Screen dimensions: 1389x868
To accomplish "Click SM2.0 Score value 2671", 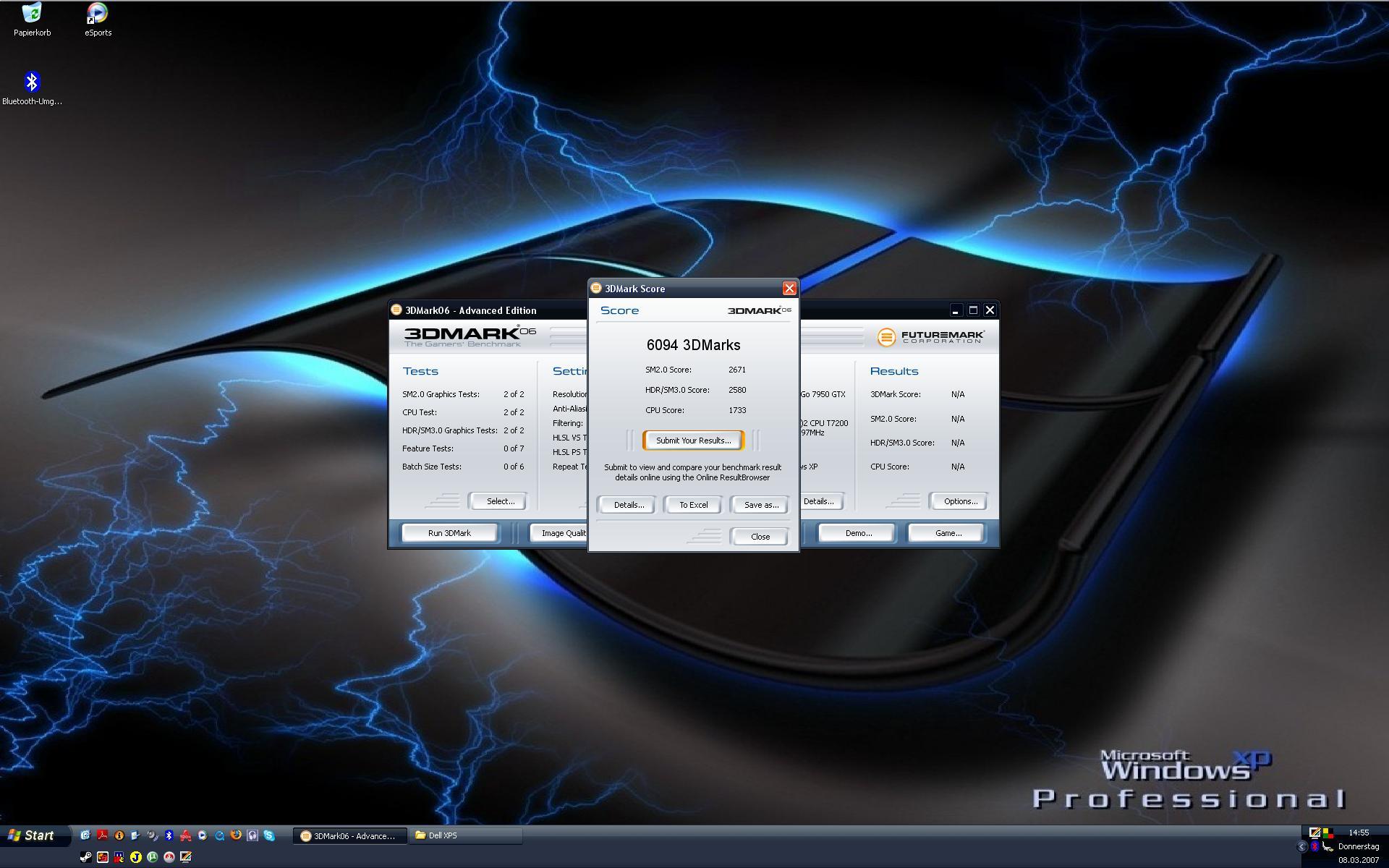I will pyautogui.click(x=737, y=370).
